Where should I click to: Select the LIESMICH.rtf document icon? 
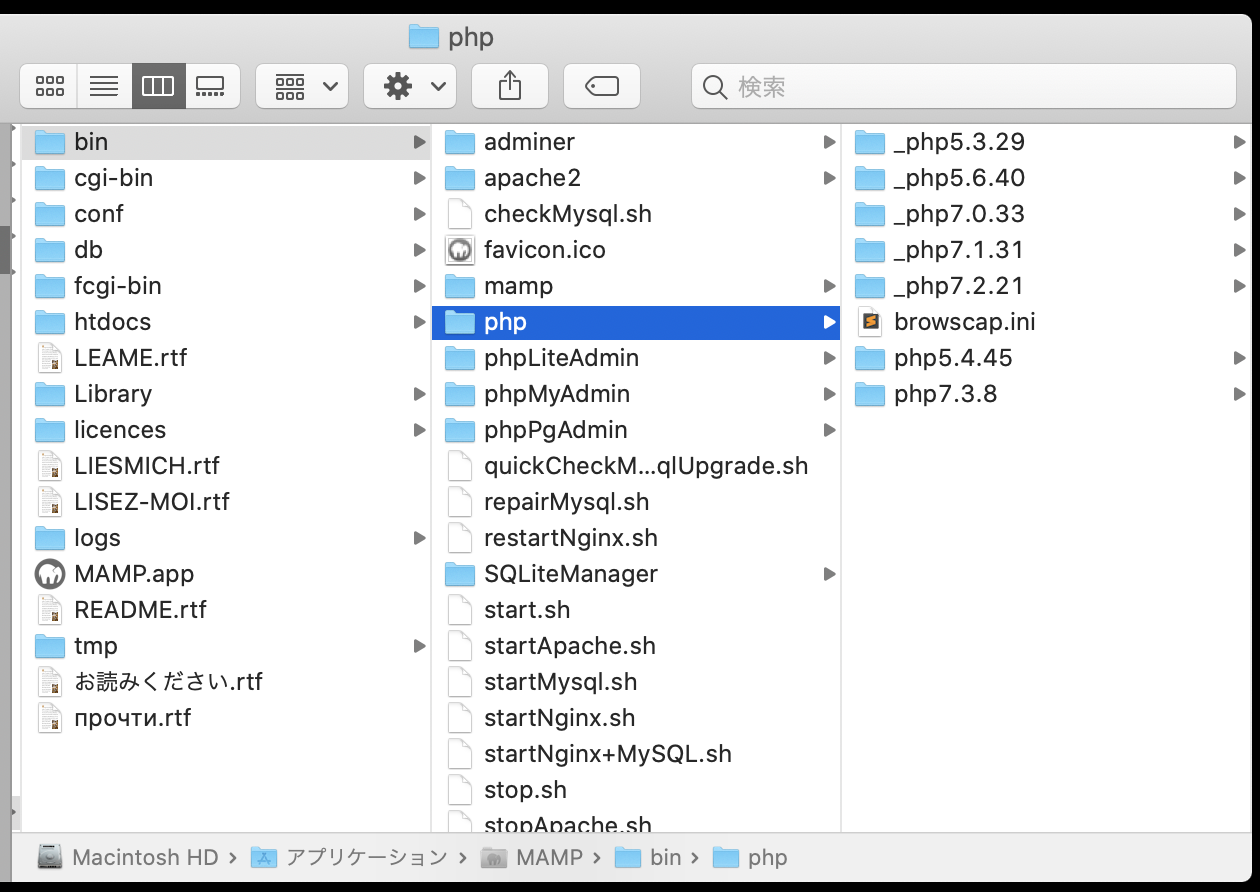[x=50, y=466]
